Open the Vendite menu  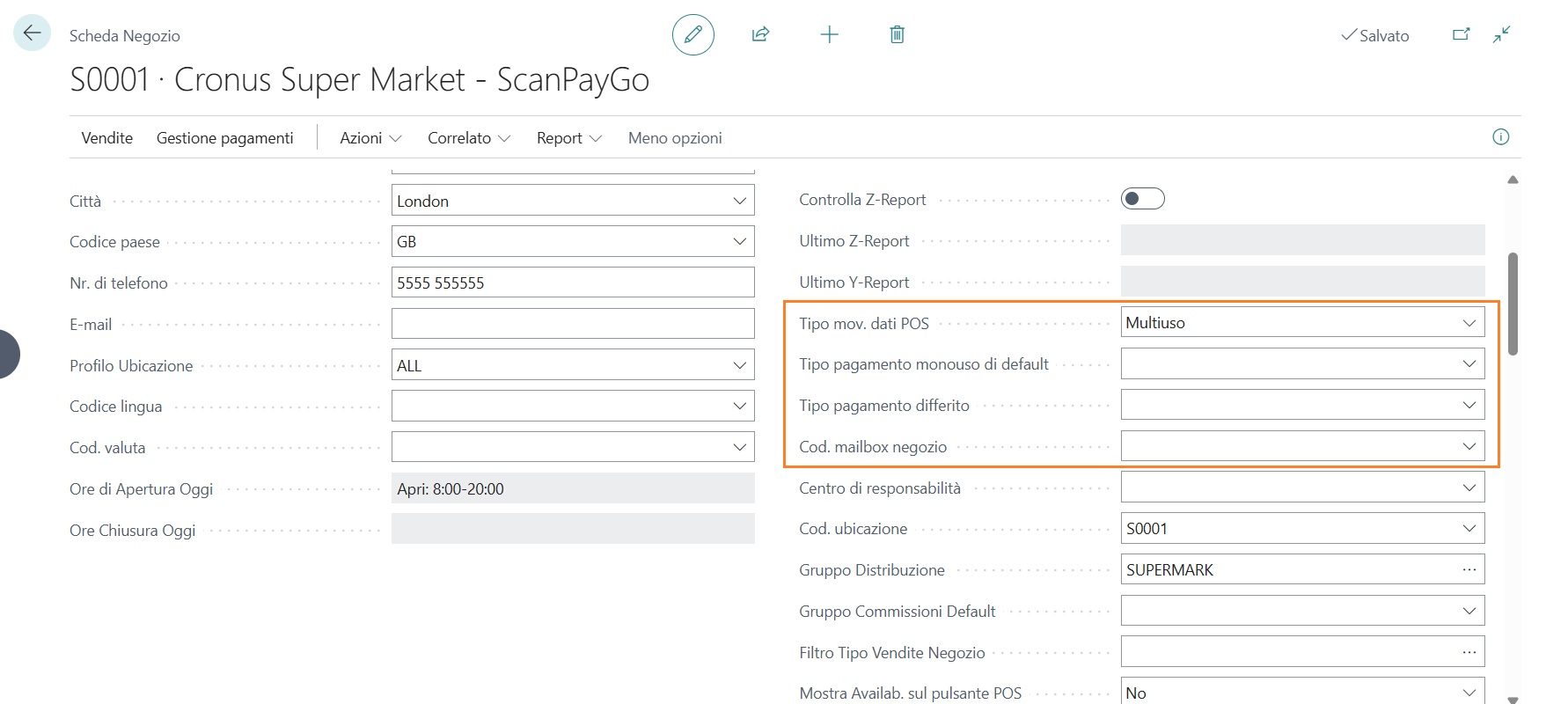point(107,138)
